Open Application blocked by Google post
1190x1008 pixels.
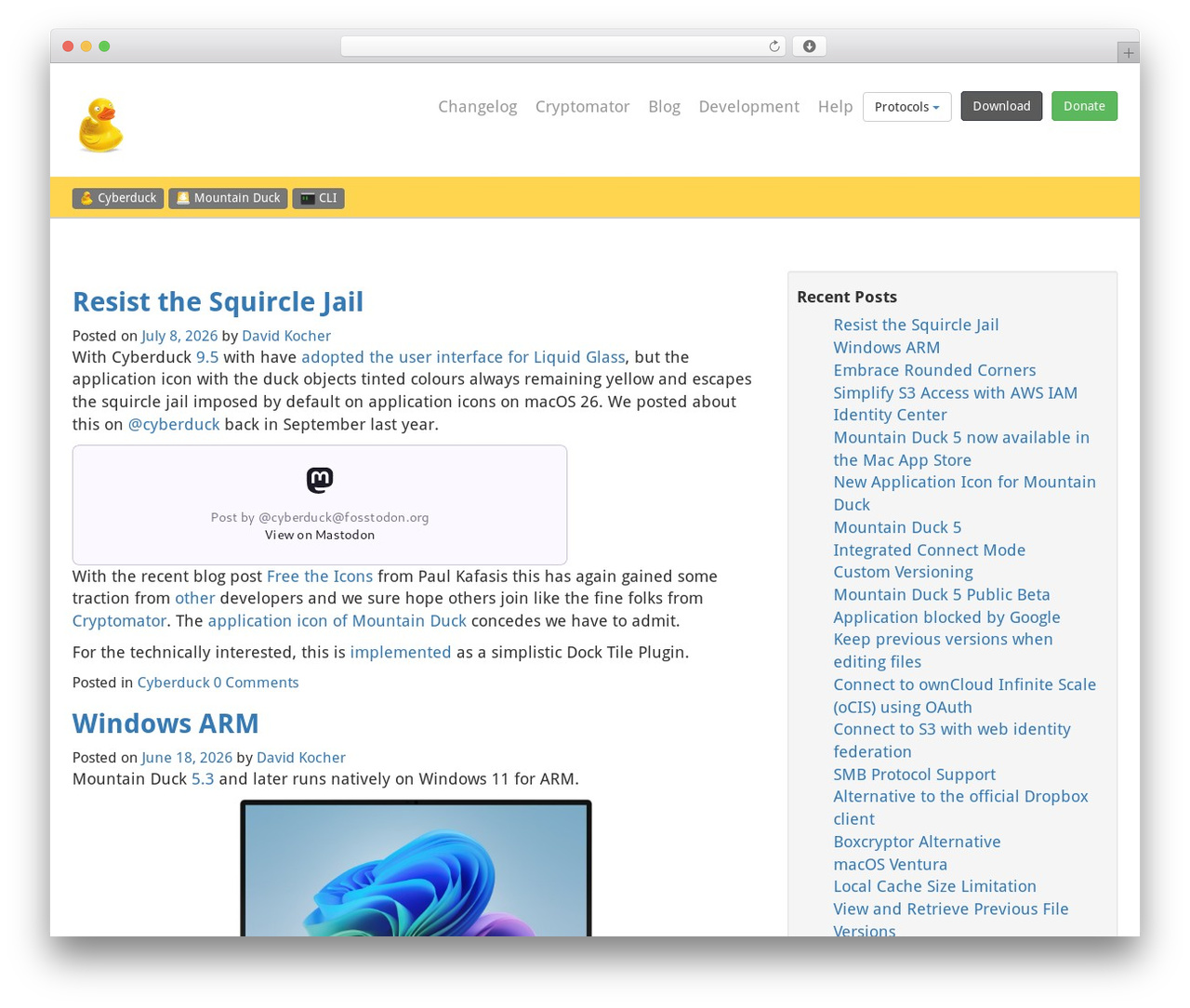pyautogui.click(x=946, y=617)
